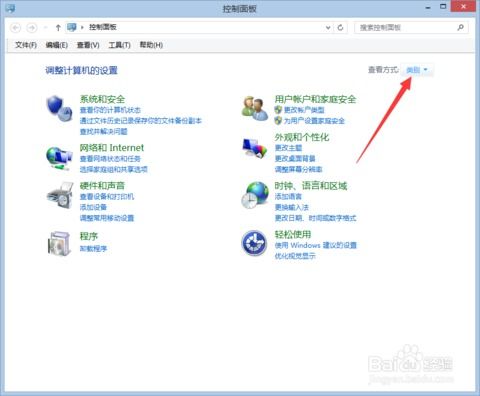Expand recent locations arrow beside forward button

(45, 28)
